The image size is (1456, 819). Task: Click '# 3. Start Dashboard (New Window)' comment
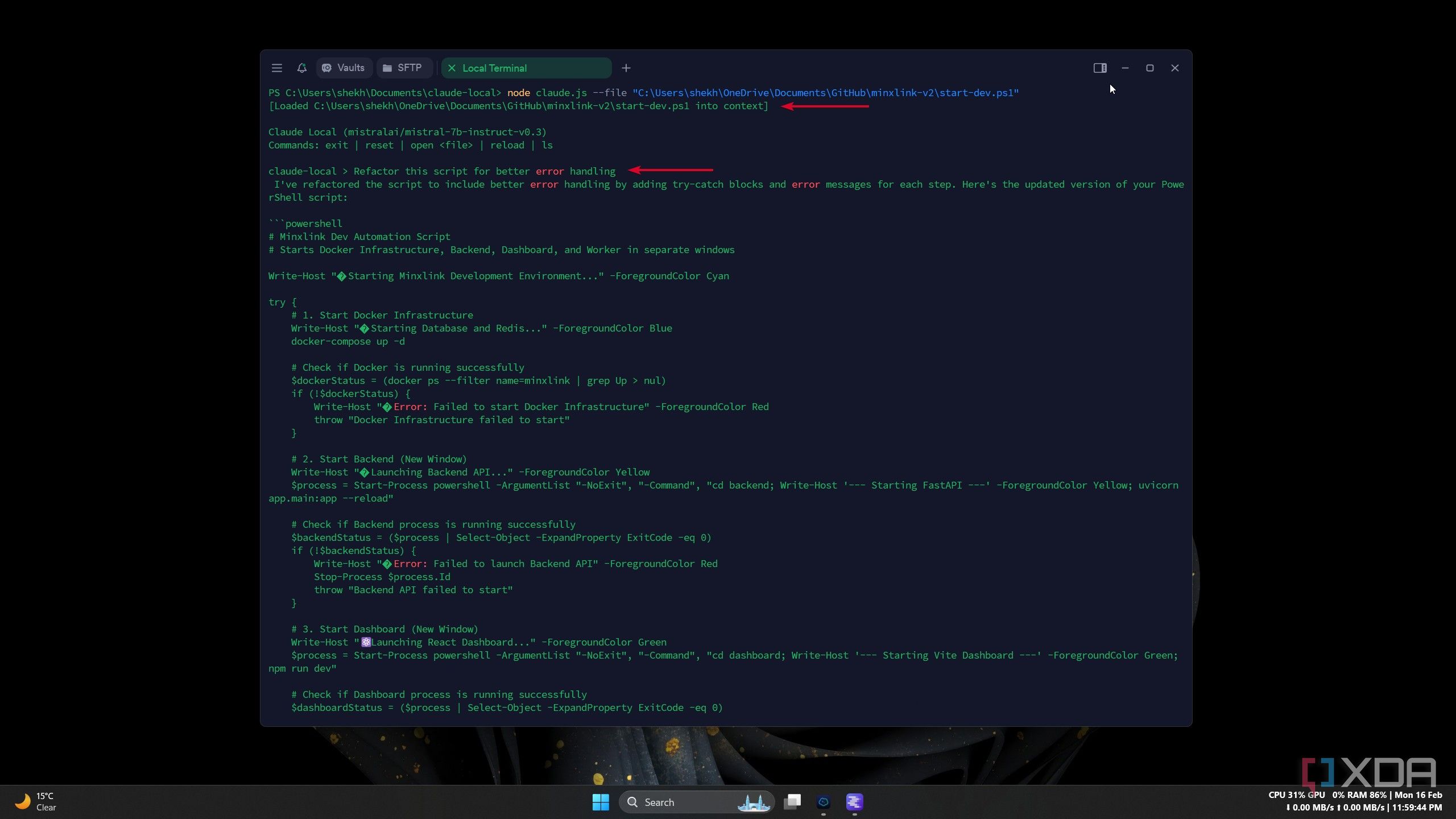[384, 629]
